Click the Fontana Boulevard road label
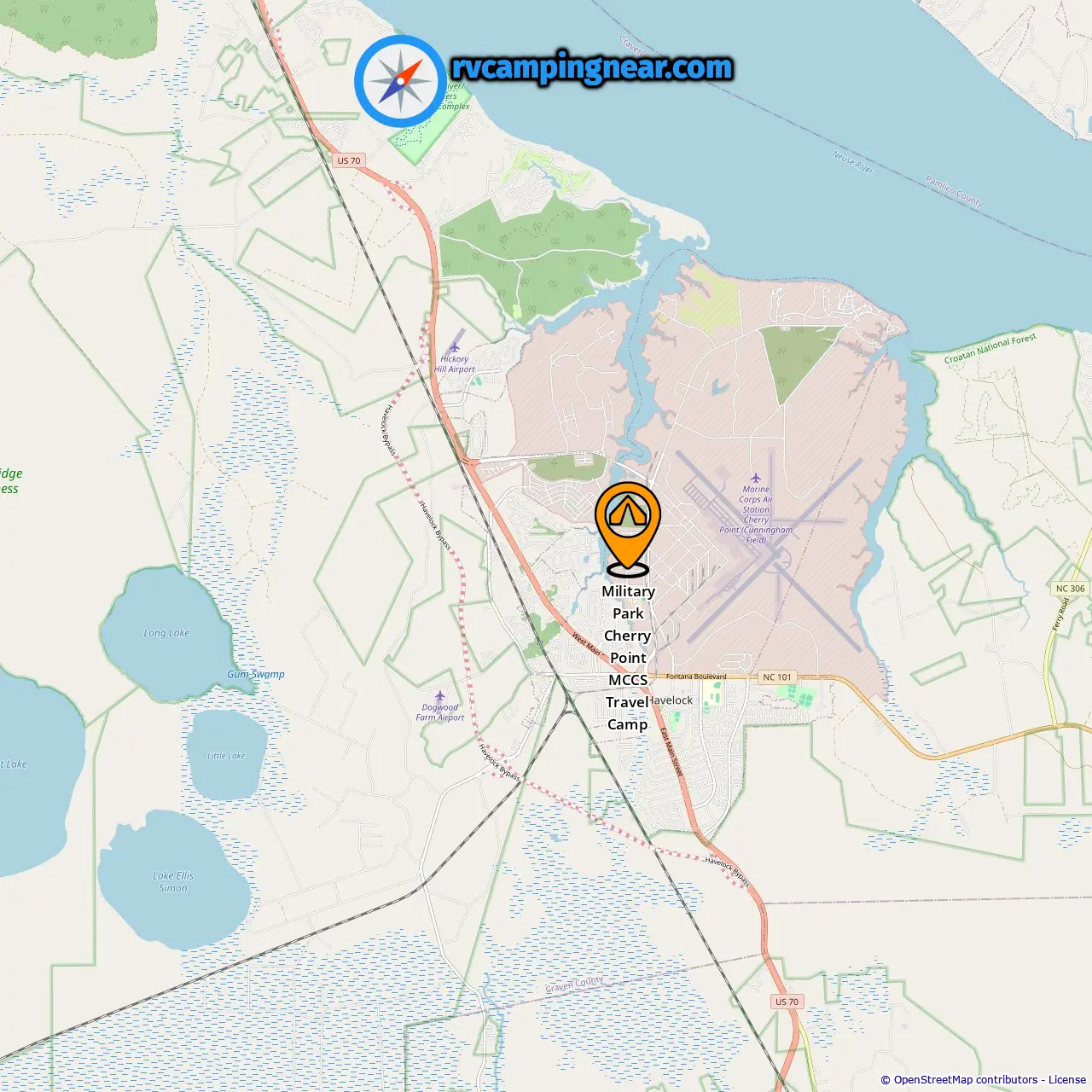The width and height of the screenshot is (1092, 1092). pyautogui.click(x=696, y=677)
